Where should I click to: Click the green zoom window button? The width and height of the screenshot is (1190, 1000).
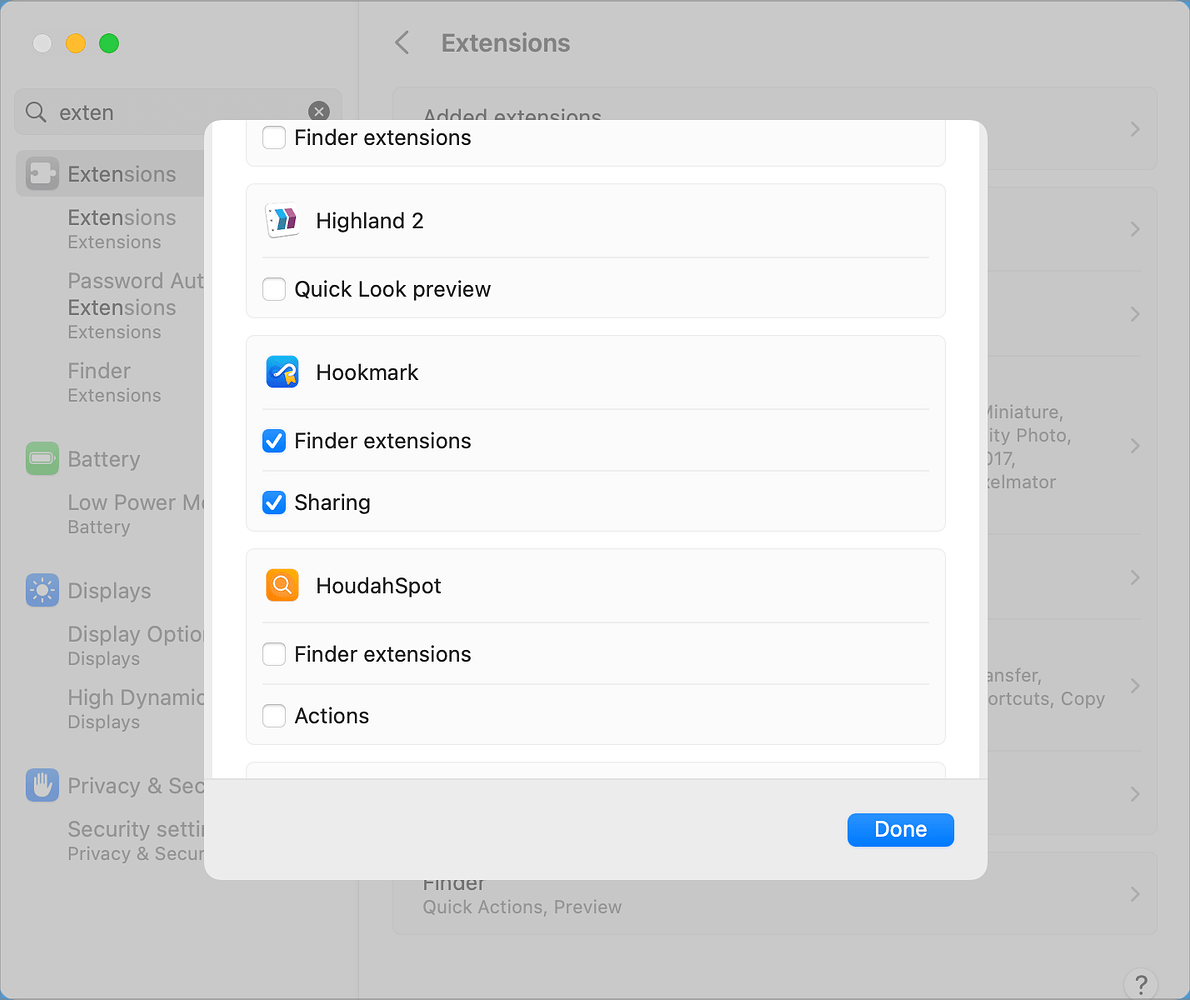tap(109, 43)
